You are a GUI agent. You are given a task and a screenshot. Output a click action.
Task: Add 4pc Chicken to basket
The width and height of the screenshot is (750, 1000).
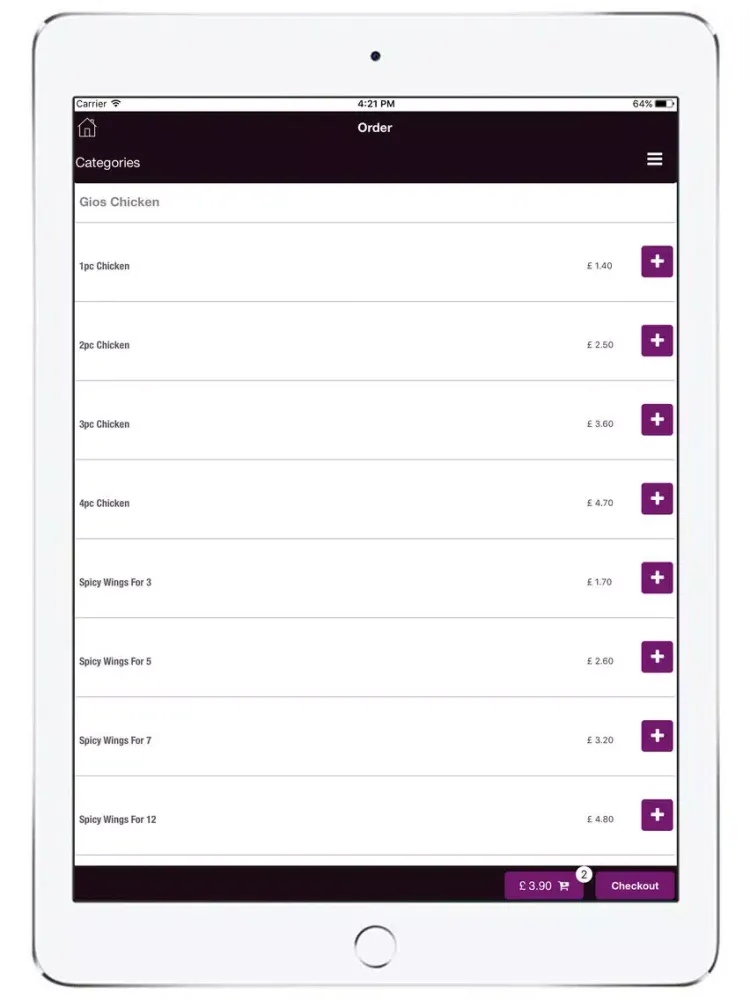tap(657, 499)
